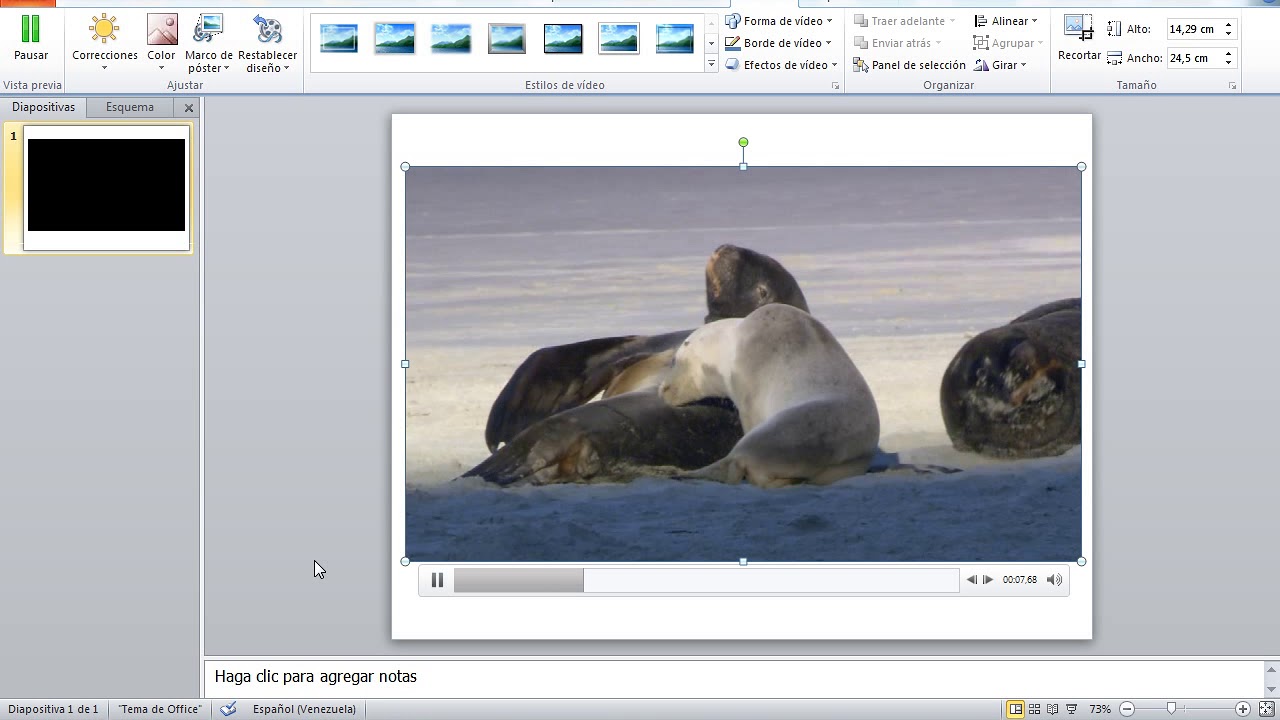
Task: Zoom in with the plus button
Action: [x=1243, y=709]
